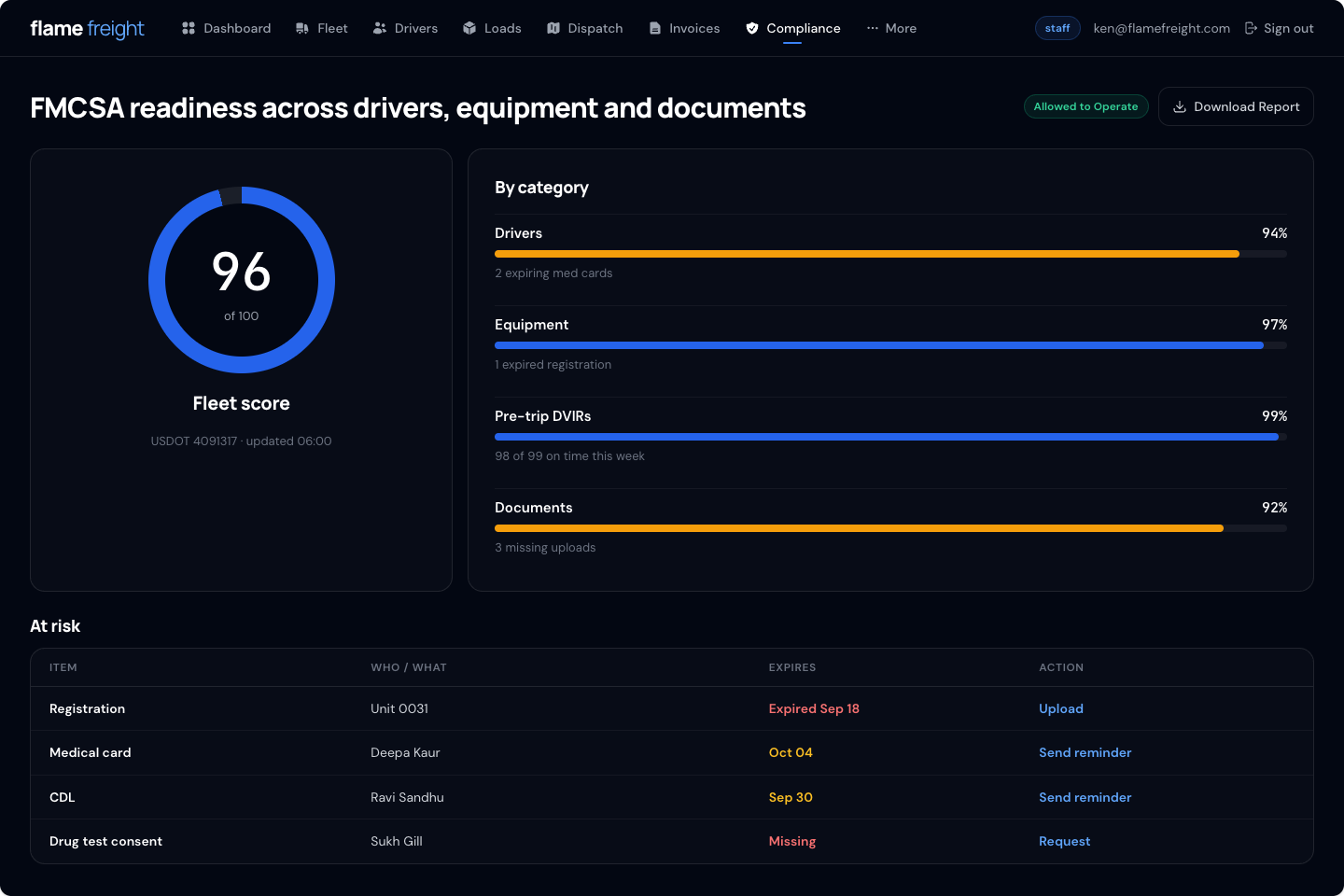Screen dimensions: 1344x896
Task: Click Upload for Unit 0031 registration
Action: tap(1061, 708)
